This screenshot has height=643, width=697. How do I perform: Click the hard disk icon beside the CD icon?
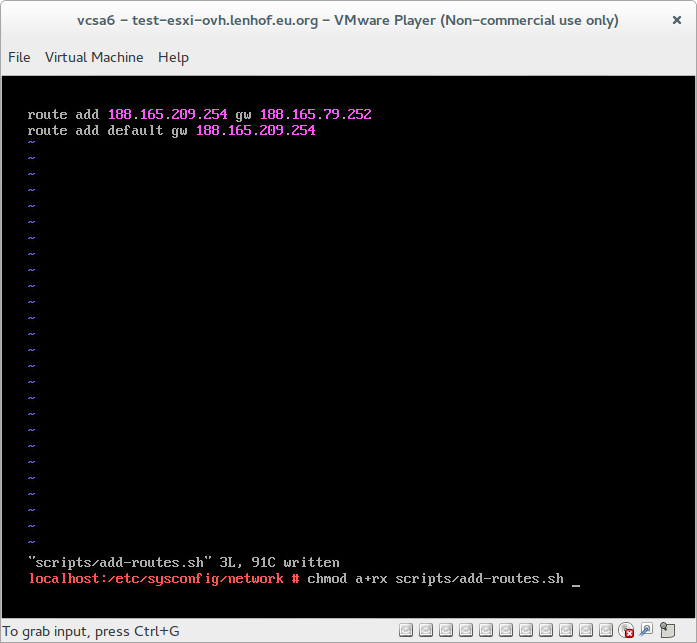pyautogui.click(x=606, y=630)
